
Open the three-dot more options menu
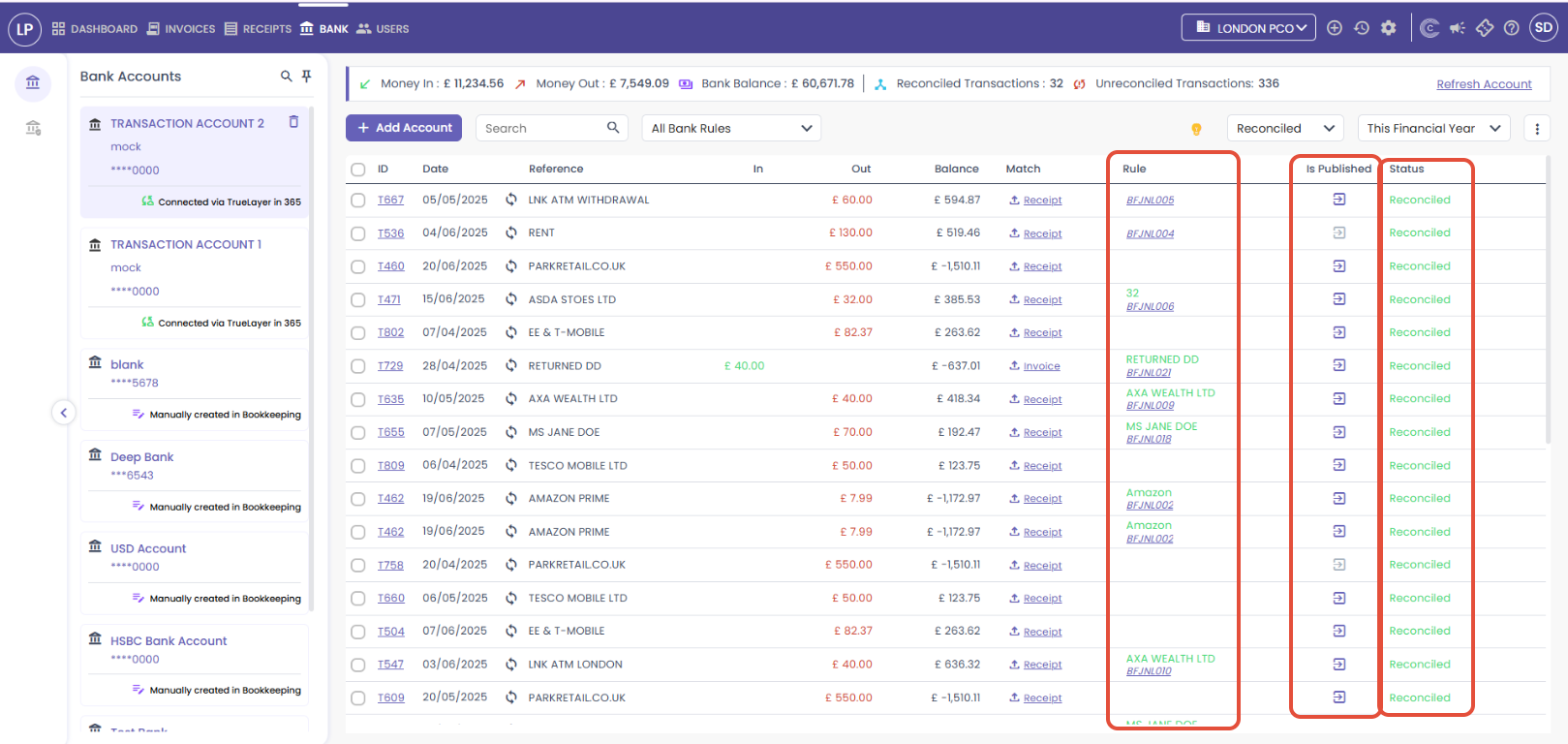(x=1537, y=128)
